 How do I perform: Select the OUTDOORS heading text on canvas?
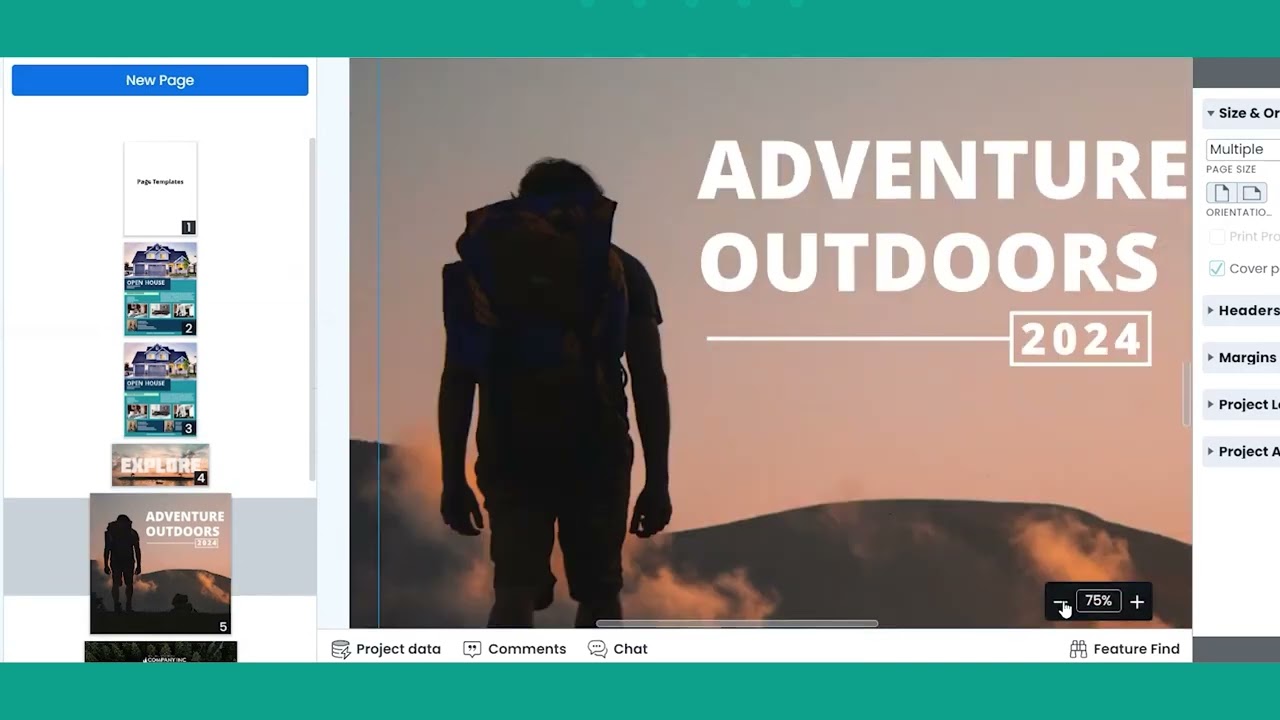click(x=929, y=260)
